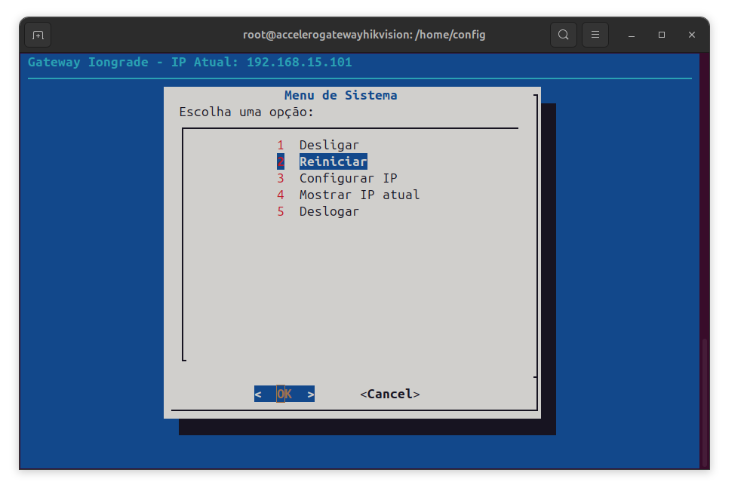Open the terminal search icon

tap(563, 35)
